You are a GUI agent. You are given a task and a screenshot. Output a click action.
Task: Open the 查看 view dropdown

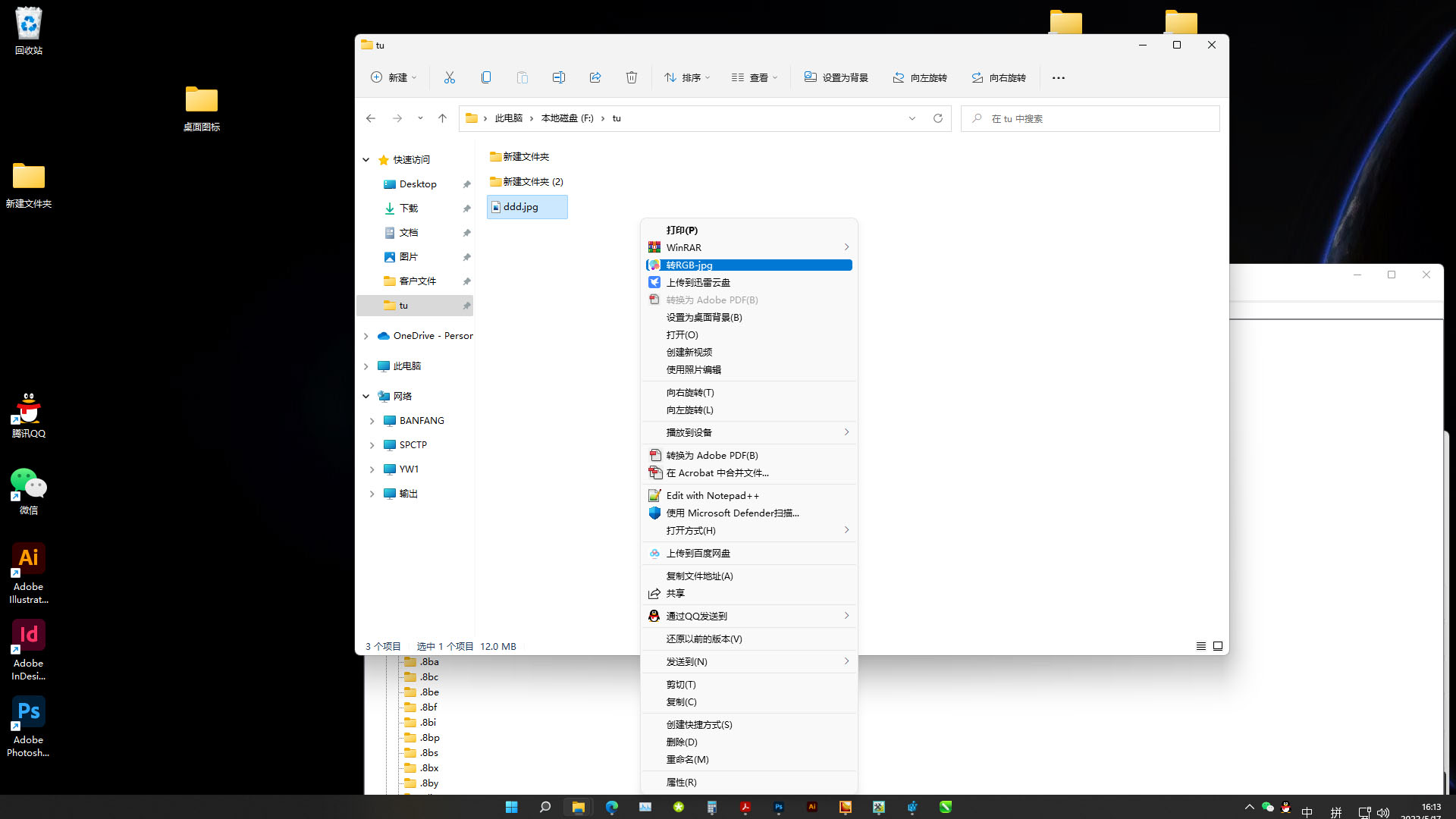[x=755, y=77]
